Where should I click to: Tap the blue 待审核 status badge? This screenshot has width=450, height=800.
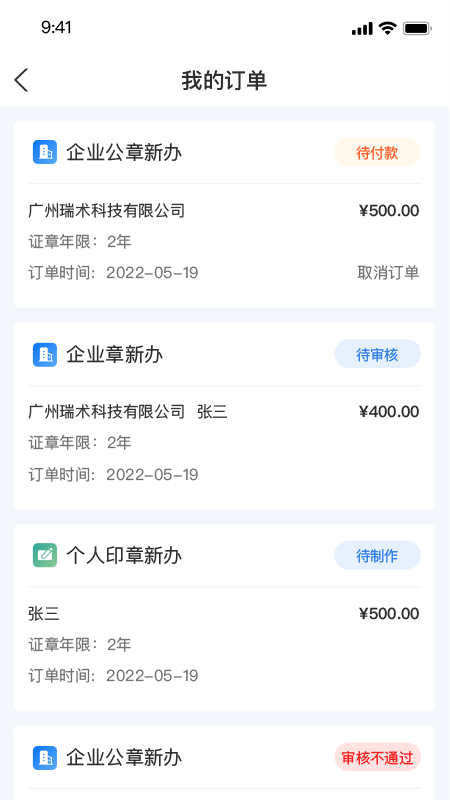(377, 354)
